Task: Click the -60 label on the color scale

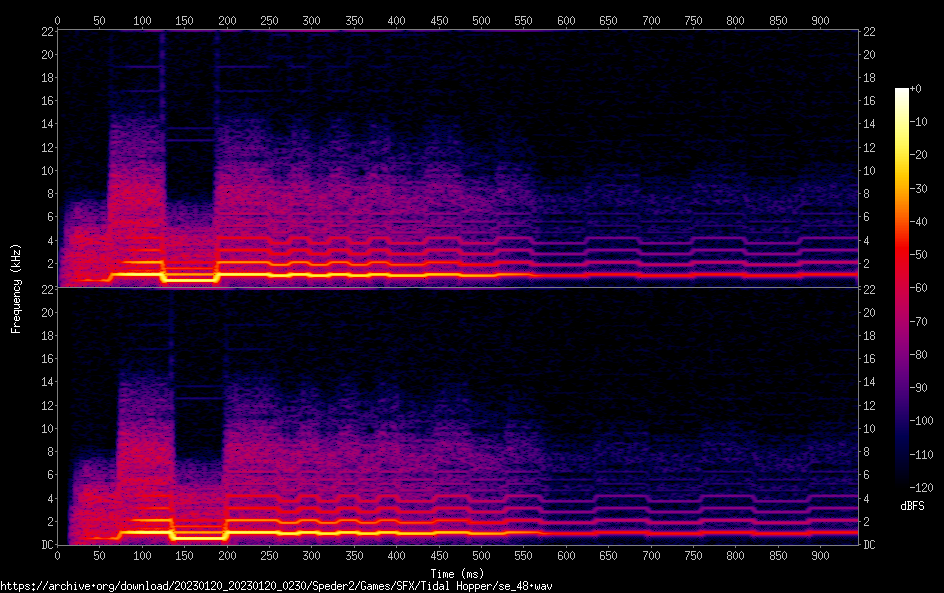Action: pos(917,289)
